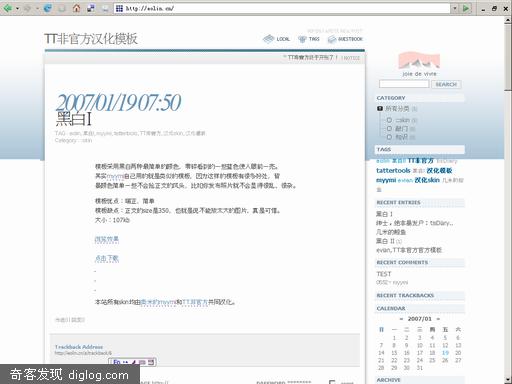This screenshot has width=512, height=384.
Task: Open the TT非官方 tag
Action: coord(420,161)
